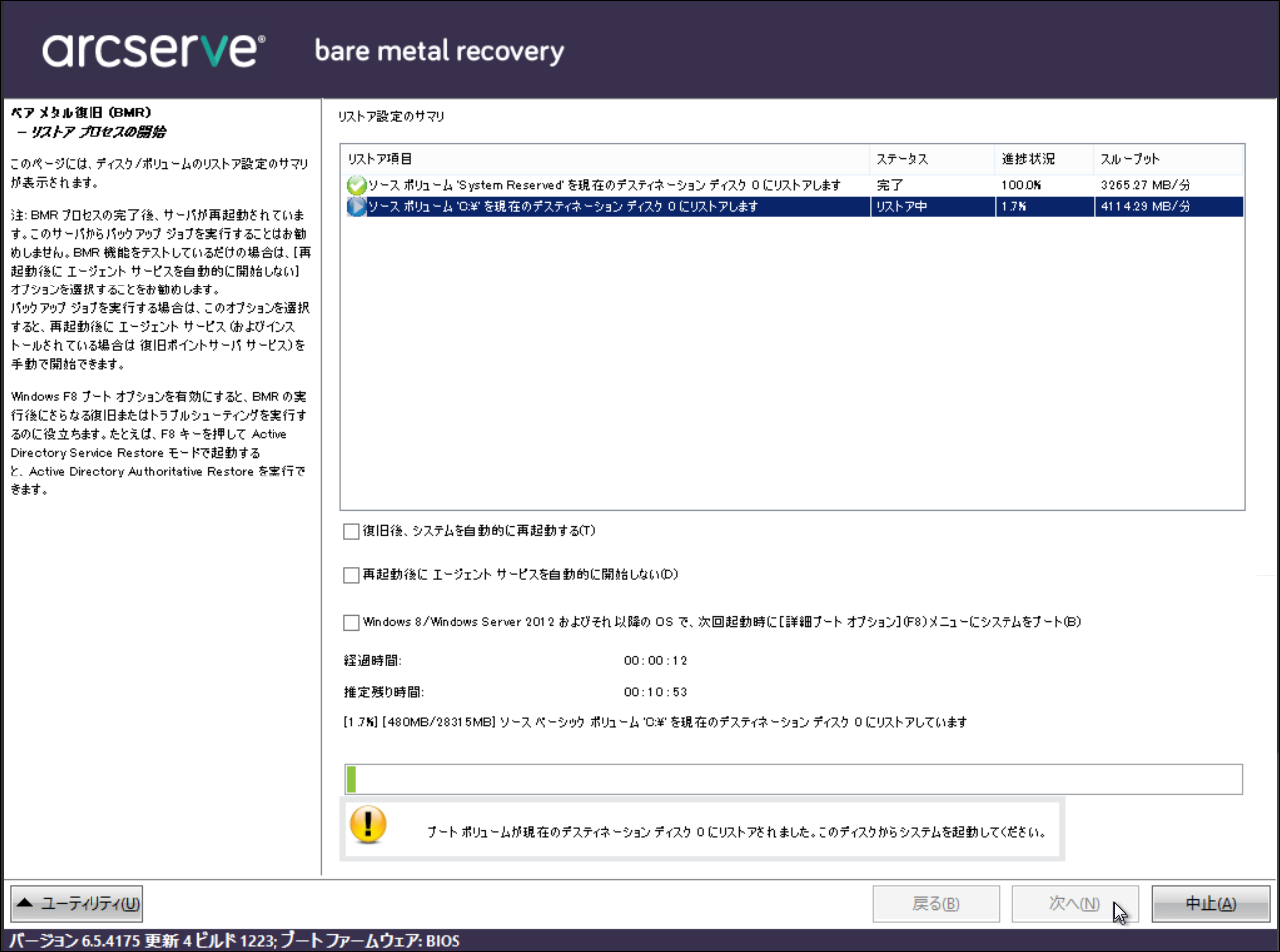Click the 完了 status cell

click(x=890, y=186)
